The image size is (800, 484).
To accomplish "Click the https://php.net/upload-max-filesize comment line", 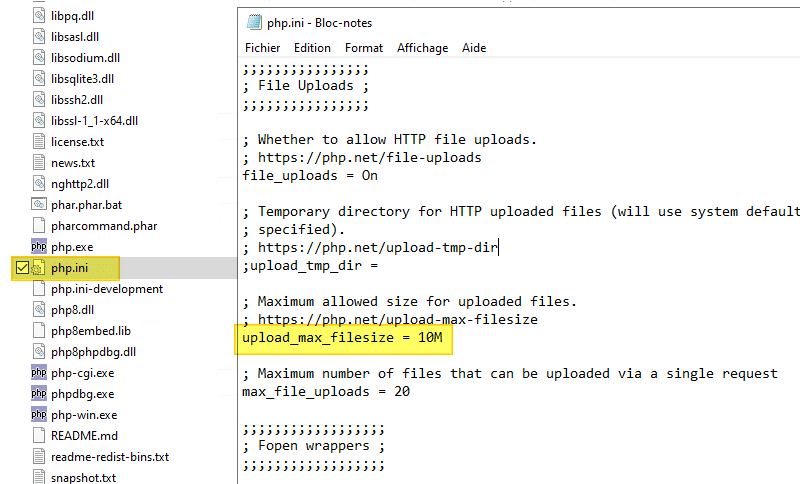I will coord(390,320).
